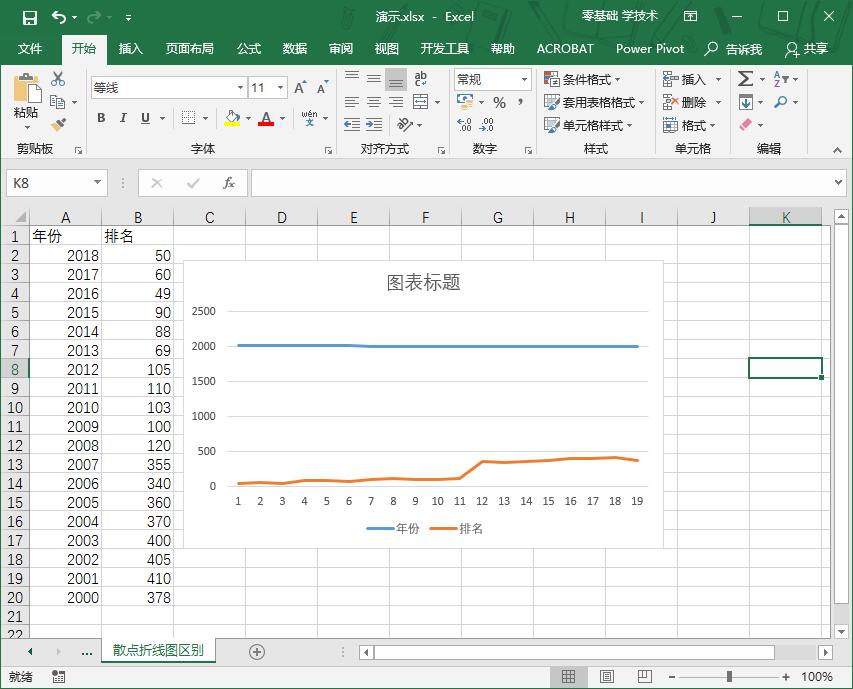This screenshot has width=853, height=689.
Task: Adjust the zoom slider in the status bar
Action: point(729,676)
